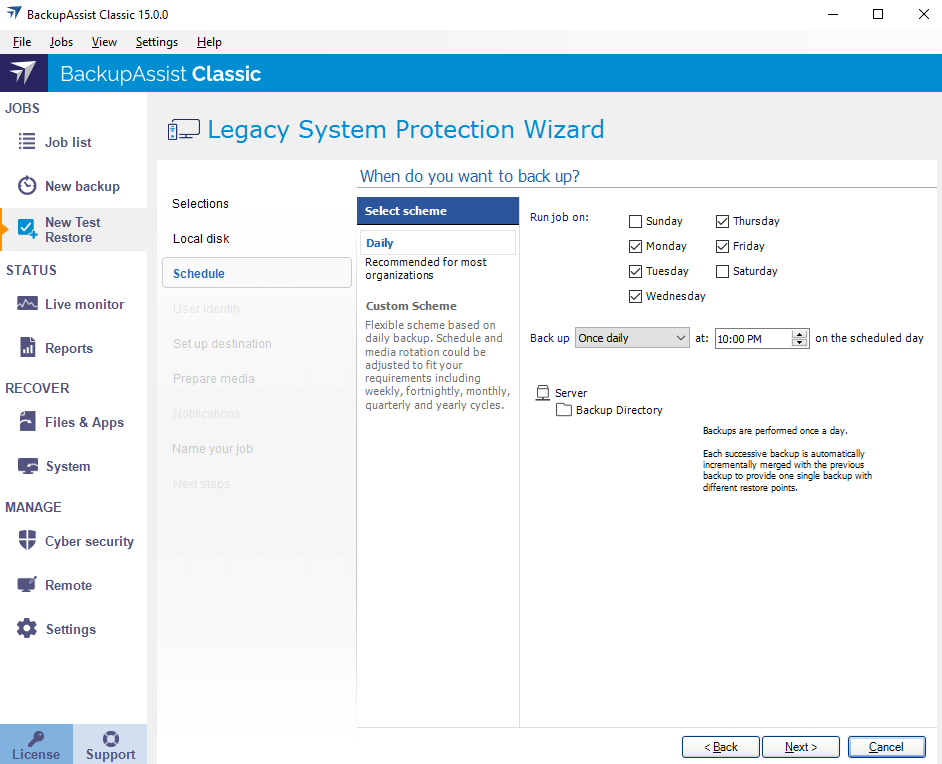Open Settings gear icon in sidebar
The height and width of the screenshot is (764, 942).
point(27,629)
